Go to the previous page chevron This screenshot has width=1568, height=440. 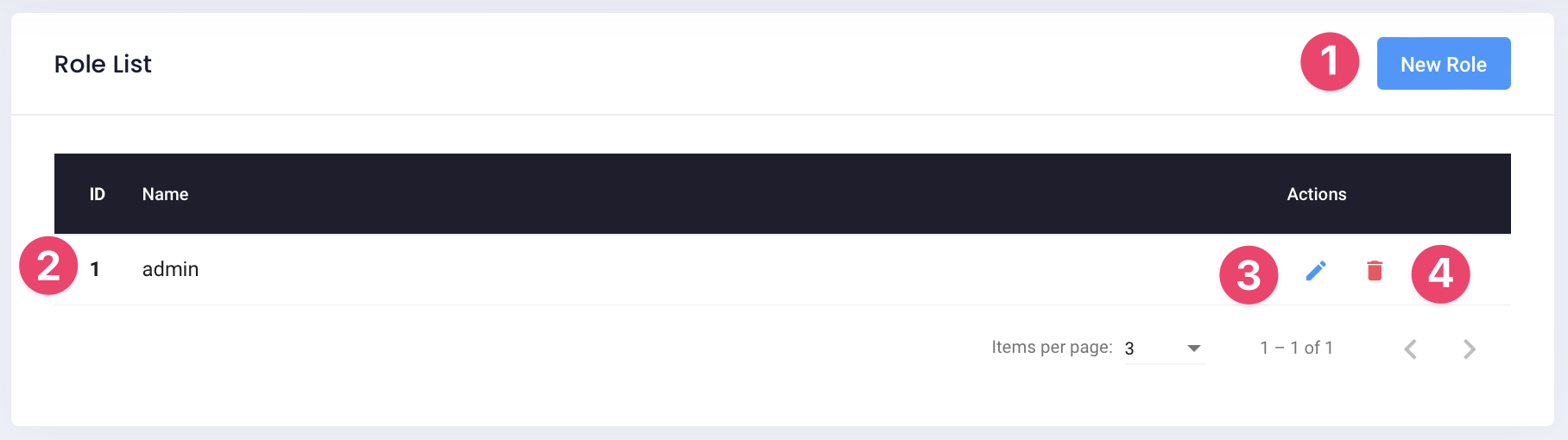click(x=1410, y=349)
